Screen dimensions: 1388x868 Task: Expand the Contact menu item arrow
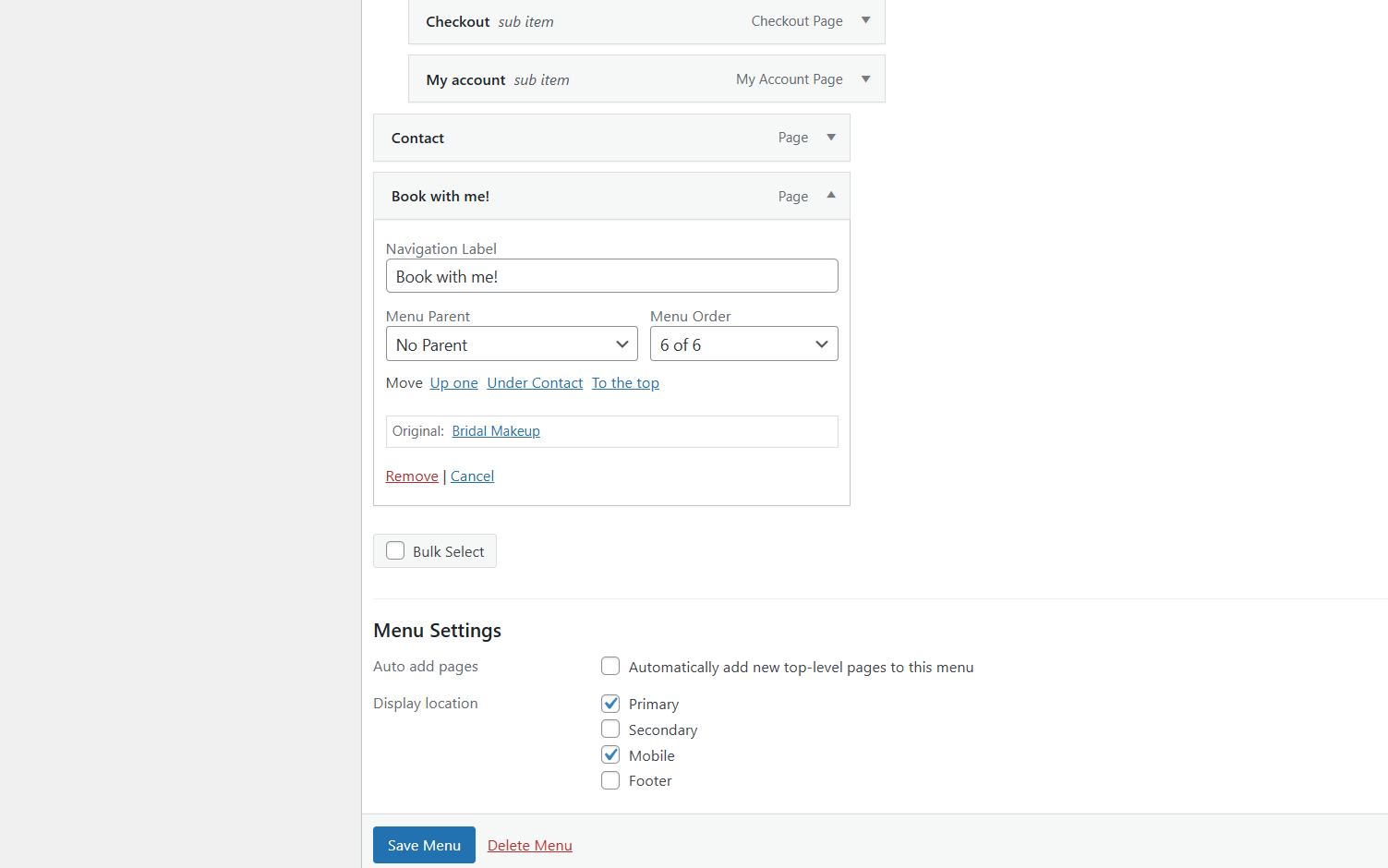(830, 138)
